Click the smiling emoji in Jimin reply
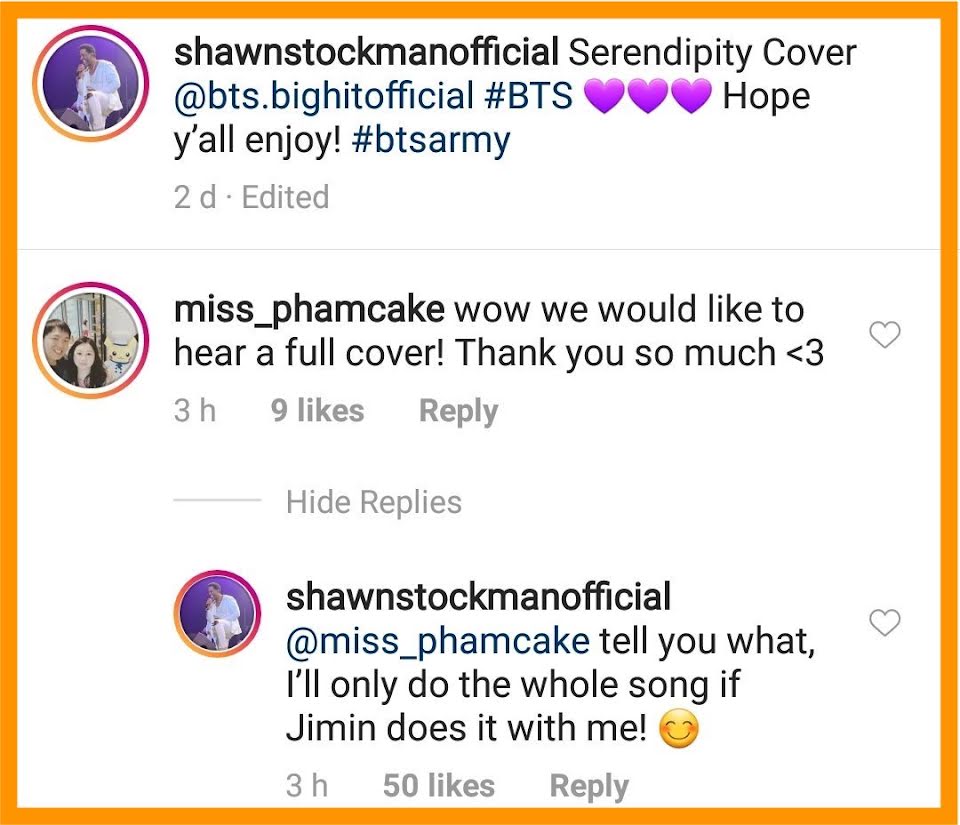The width and height of the screenshot is (960, 825). 678,730
